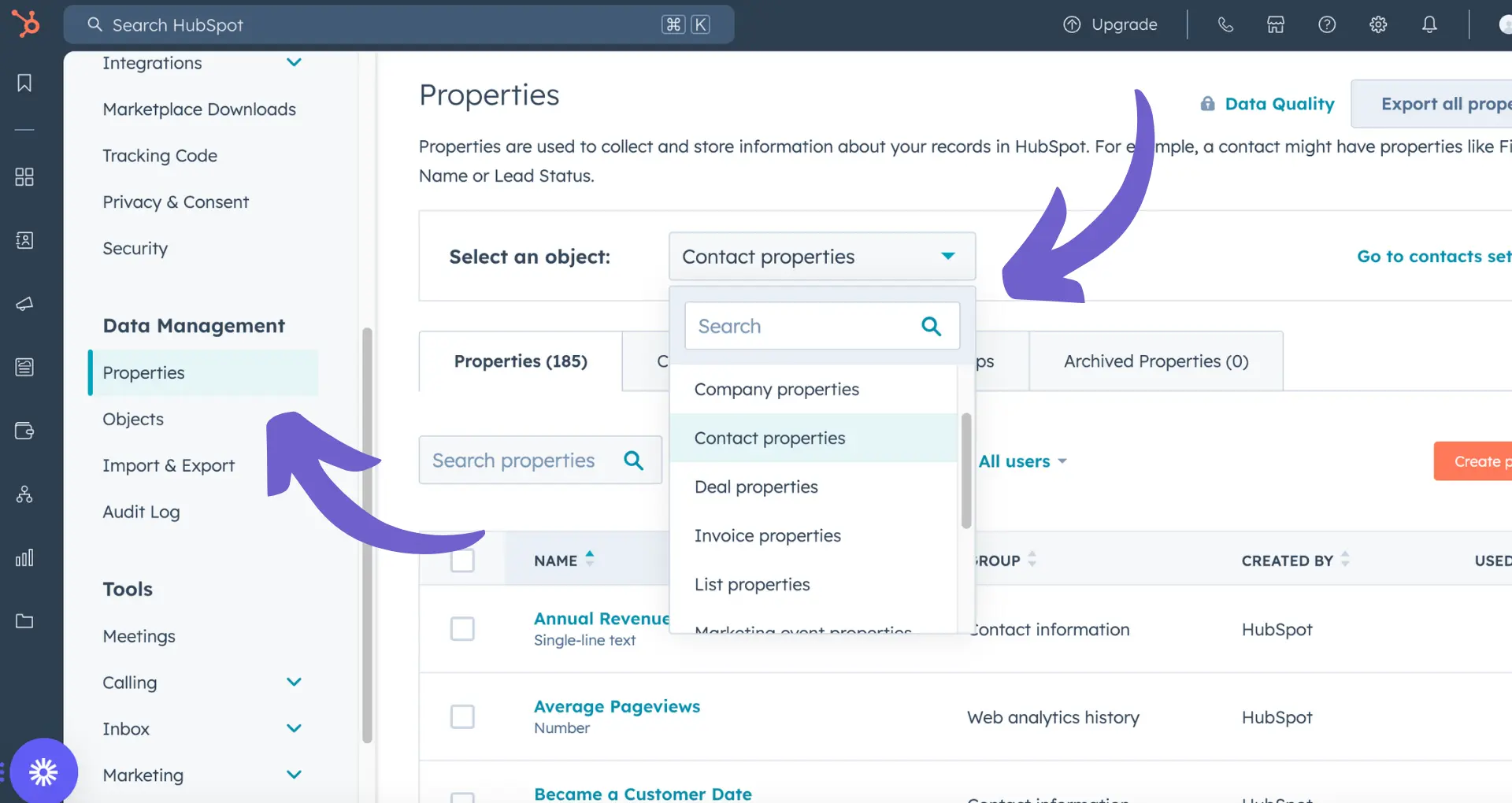This screenshot has height=803, width=1512.
Task: Open the Average Pageviews property link
Action: [617, 706]
